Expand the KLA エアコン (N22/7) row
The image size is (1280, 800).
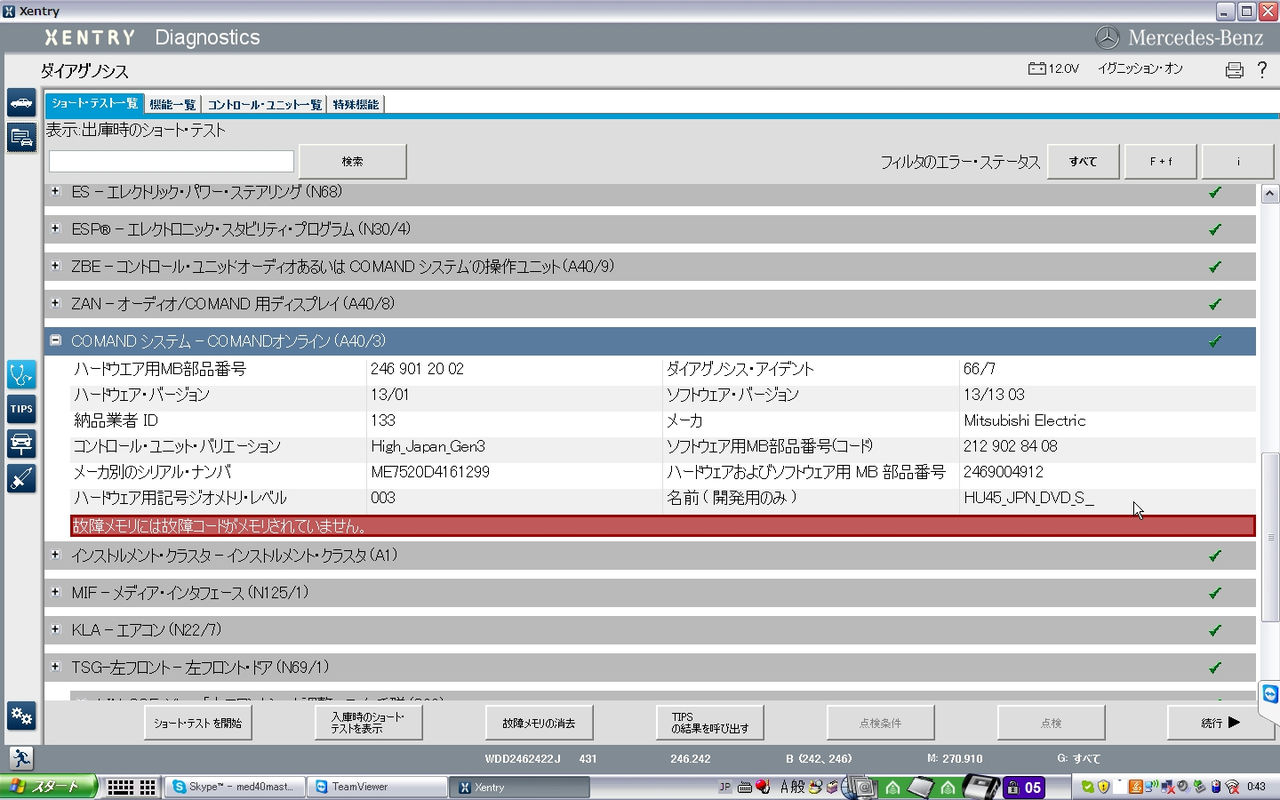(55, 630)
